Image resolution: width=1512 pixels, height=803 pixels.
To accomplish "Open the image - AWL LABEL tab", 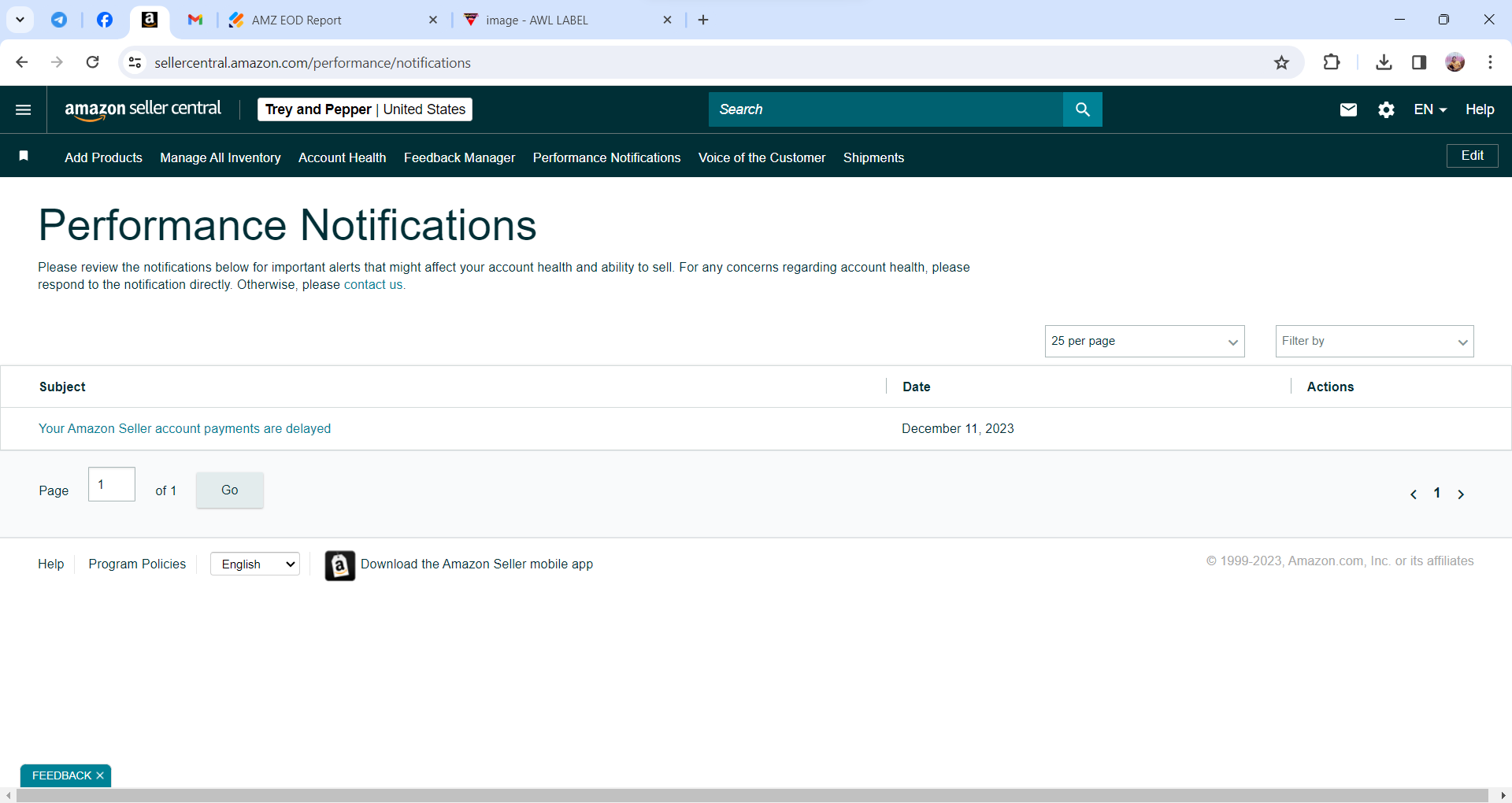I will (x=567, y=20).
